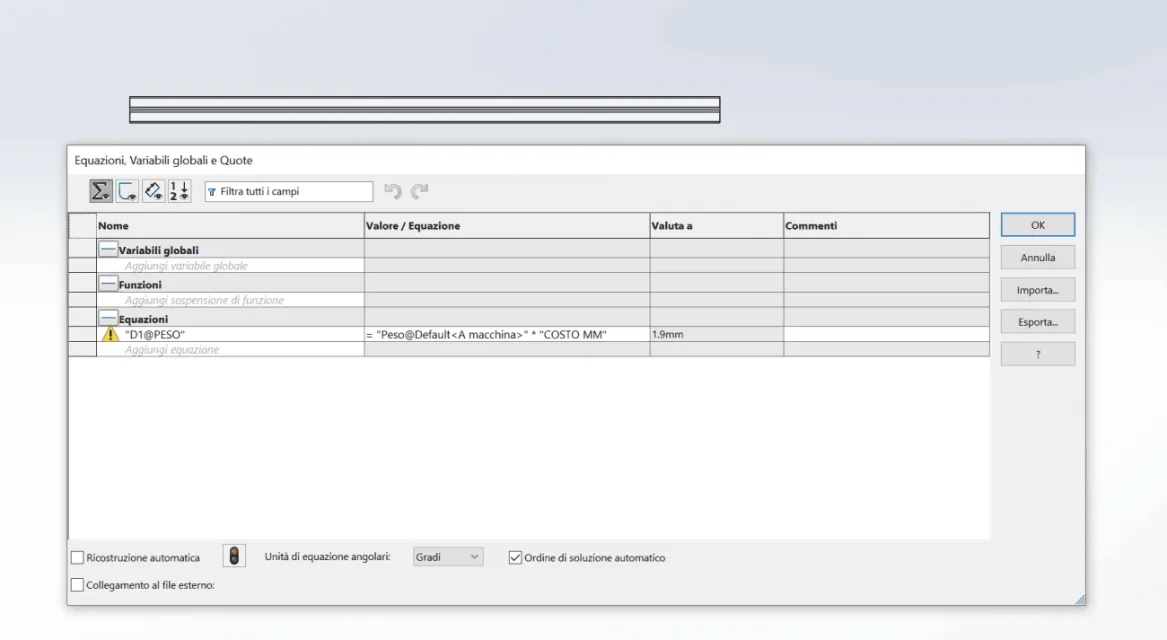The height and width of the screenshot is (640, 1167).
Task: Click the Redo arrow icon
Action: (420, 191)
